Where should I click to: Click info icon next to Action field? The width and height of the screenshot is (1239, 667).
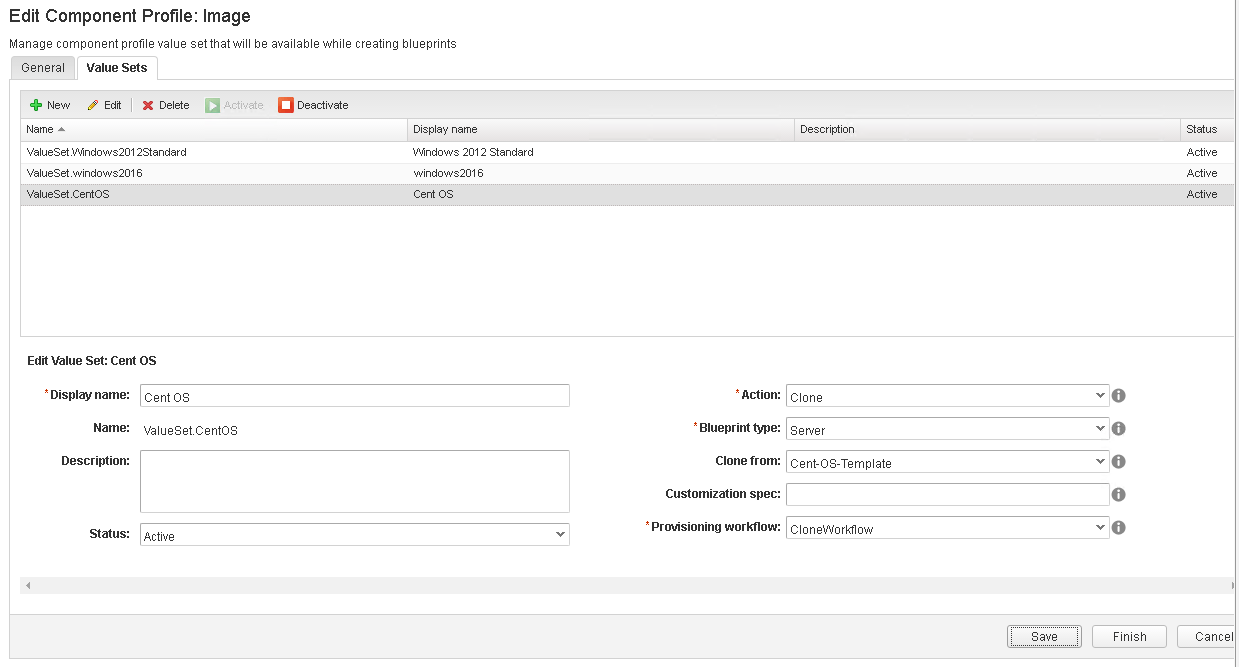click(1119, 396)
